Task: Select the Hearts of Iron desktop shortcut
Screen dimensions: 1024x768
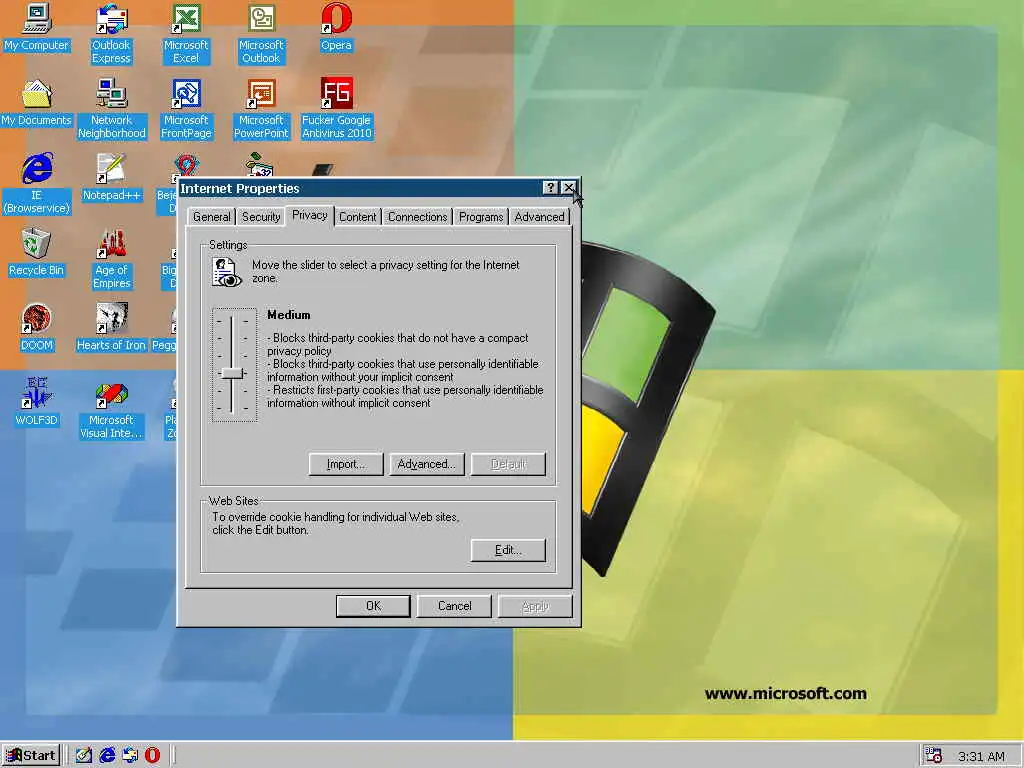Action: pyautogui.click(x=112, y=328)
